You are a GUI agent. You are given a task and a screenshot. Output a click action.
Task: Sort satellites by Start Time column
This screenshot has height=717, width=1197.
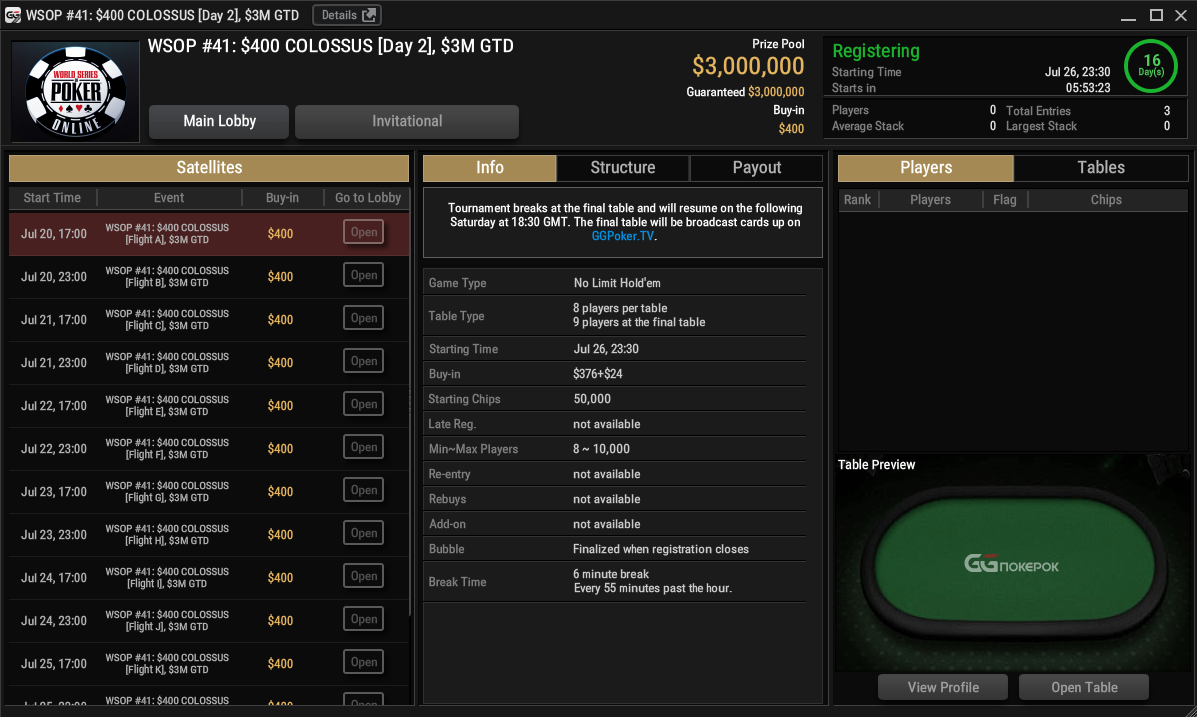(52, 198)
